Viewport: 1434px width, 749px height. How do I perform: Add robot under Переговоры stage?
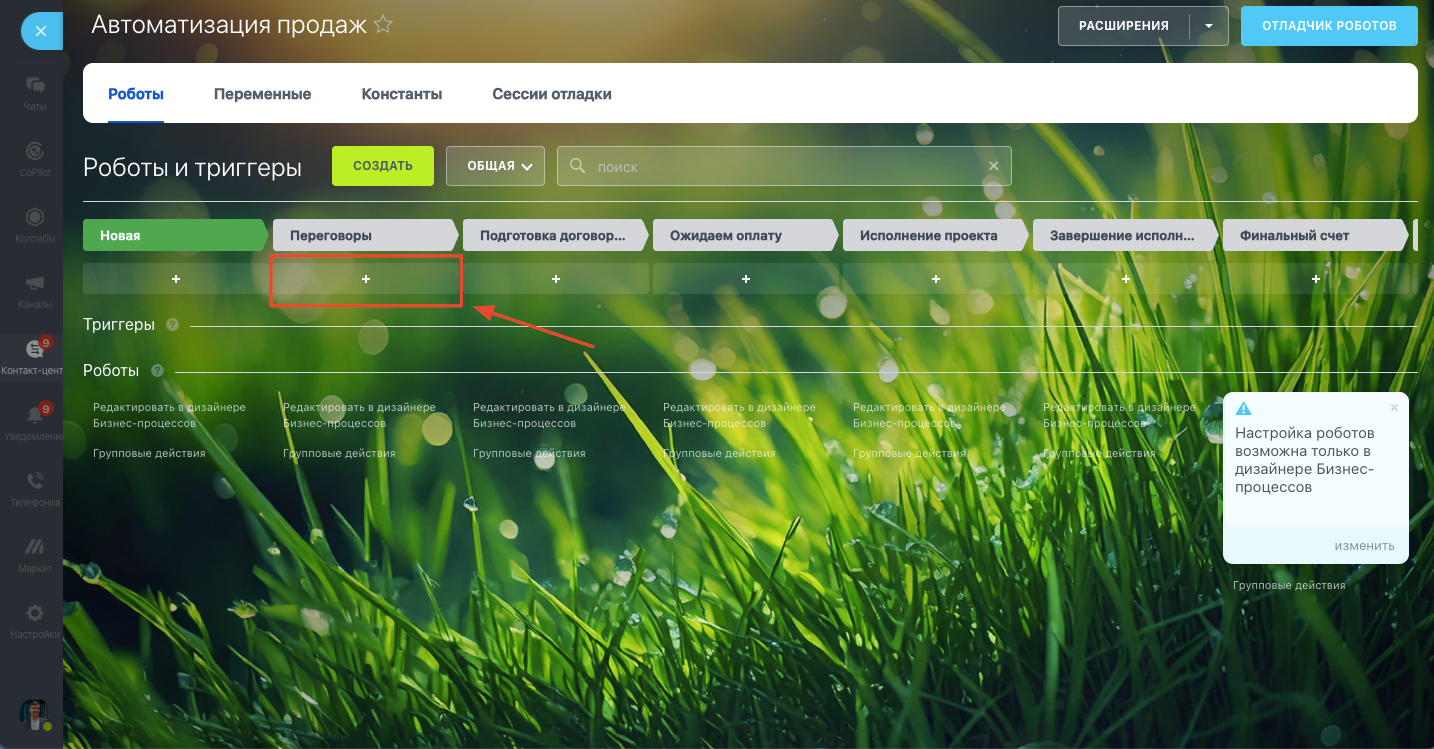coord(366,279)
